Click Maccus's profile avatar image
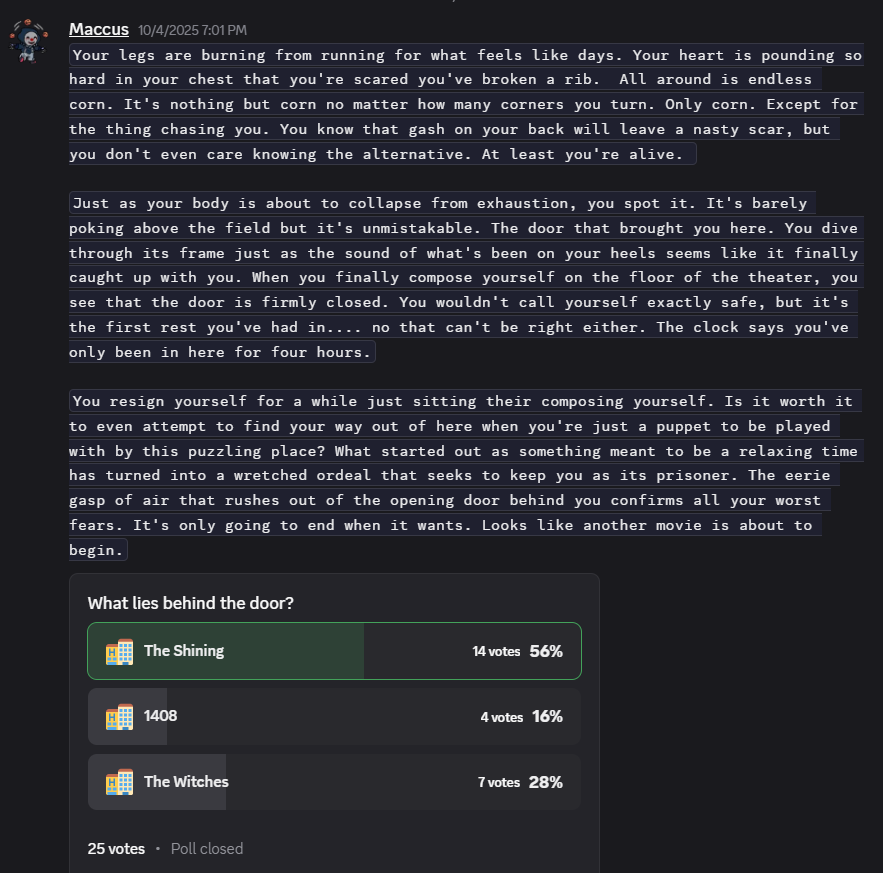The image size is (883, 873). pos(27,42)
